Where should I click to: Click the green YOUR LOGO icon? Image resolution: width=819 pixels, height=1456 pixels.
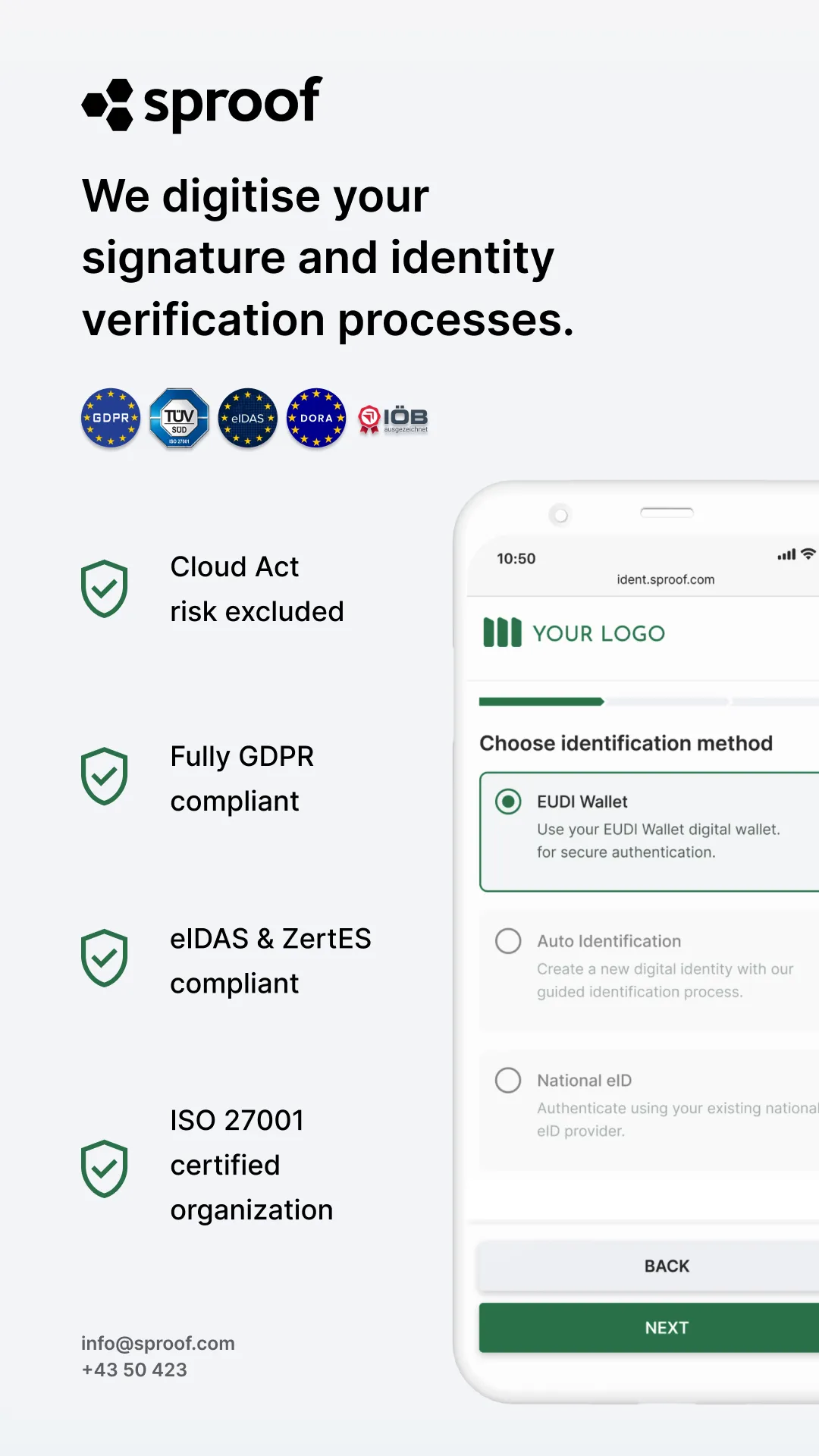pos(502,632)
